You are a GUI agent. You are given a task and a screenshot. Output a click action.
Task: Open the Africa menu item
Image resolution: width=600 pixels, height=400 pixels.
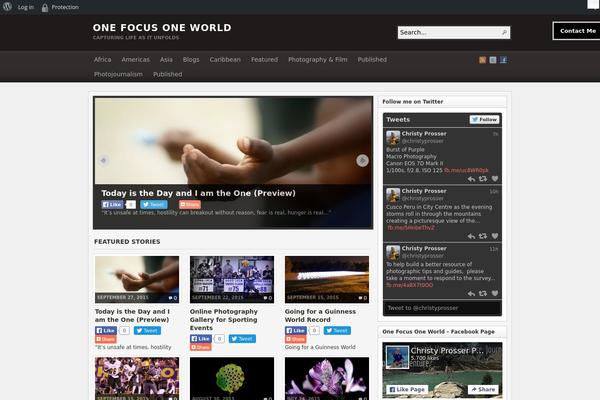coord(103,60)
